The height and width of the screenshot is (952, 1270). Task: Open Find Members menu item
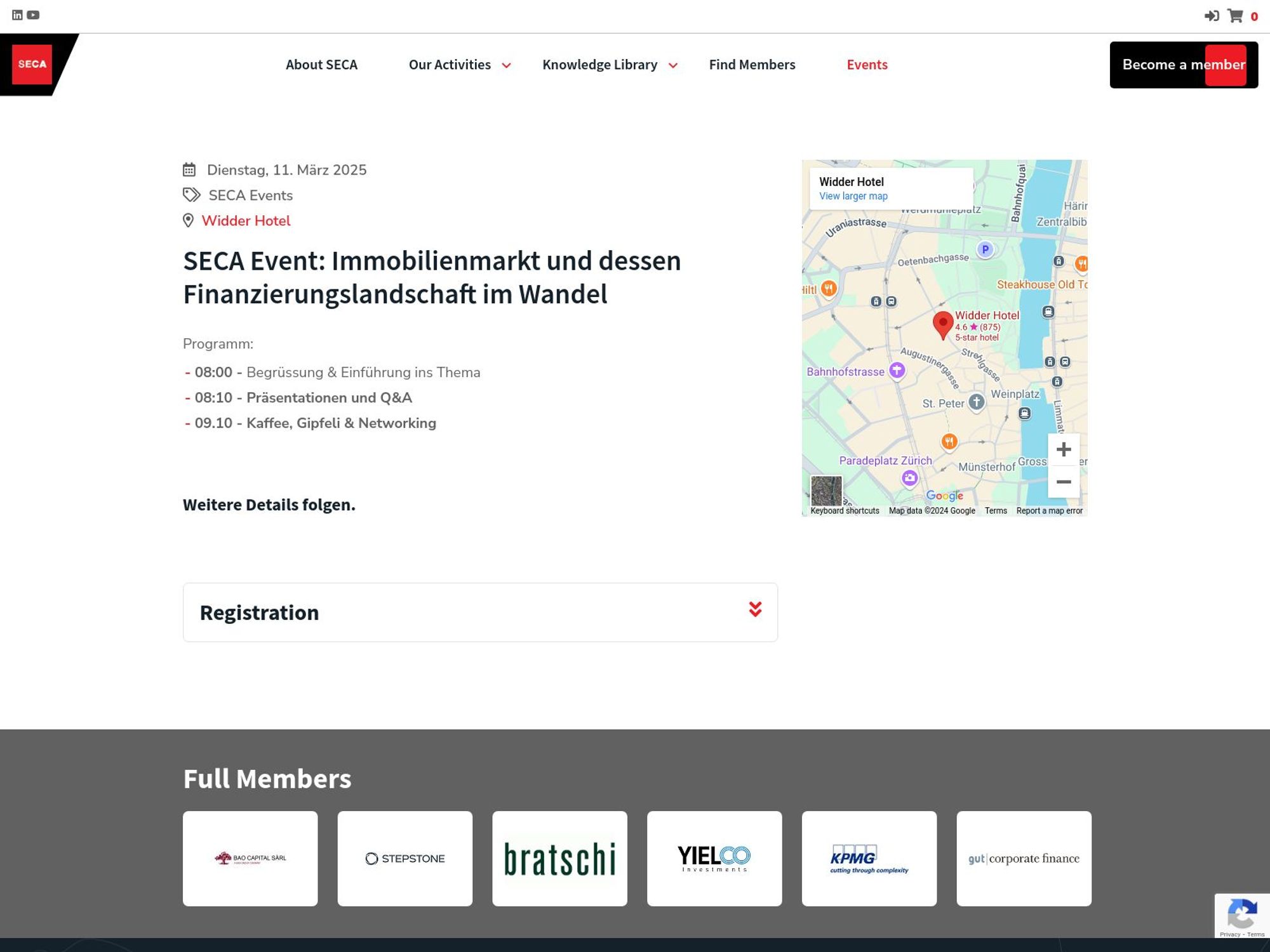752,65
